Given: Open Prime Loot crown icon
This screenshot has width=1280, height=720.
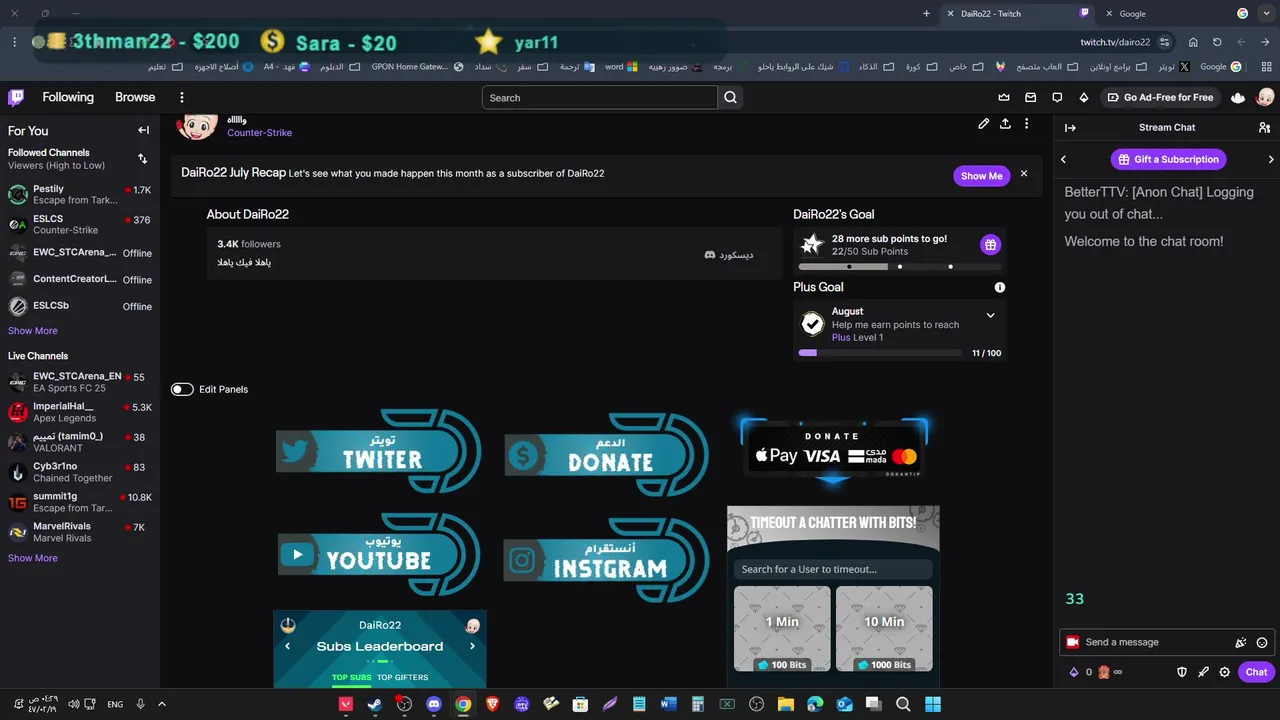Looking at the screenshot, I should [1004, 97].
